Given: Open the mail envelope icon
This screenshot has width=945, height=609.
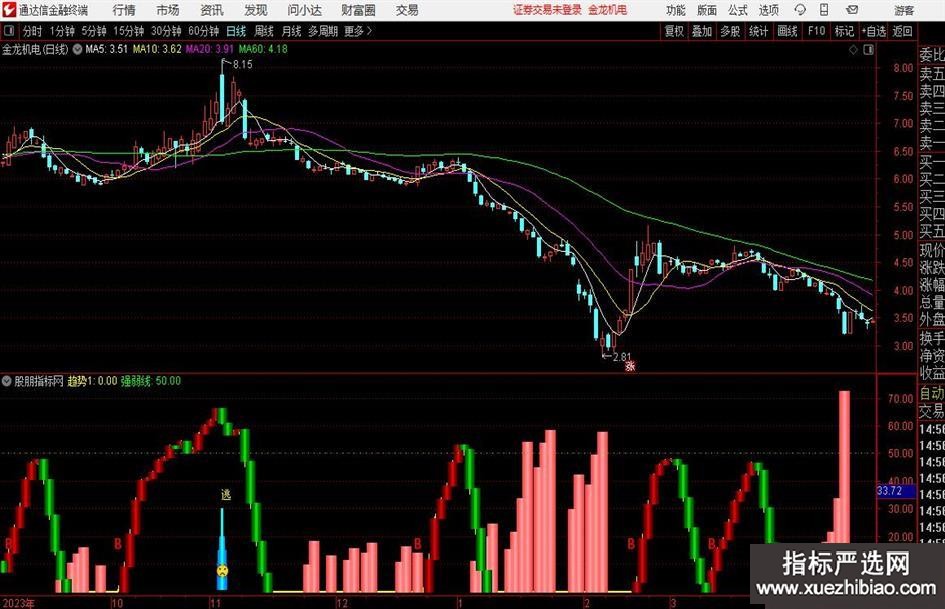Looking at the screenshot, I should pyautogui.click(x=852, y=10).
